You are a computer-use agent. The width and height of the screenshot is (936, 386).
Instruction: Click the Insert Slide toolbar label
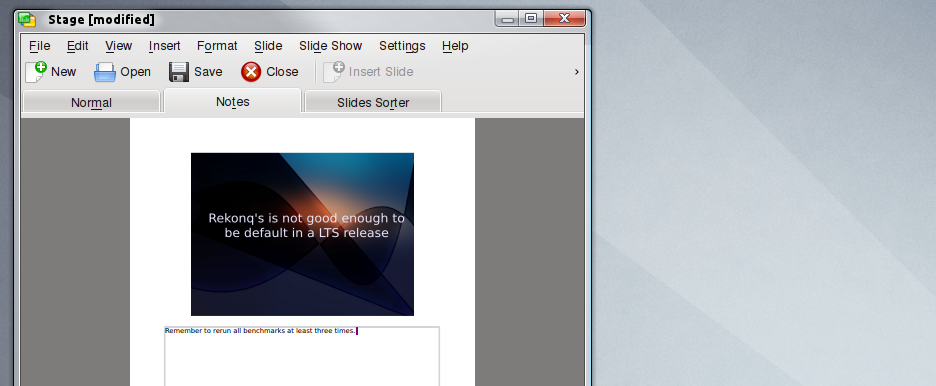tap(381, 72)
